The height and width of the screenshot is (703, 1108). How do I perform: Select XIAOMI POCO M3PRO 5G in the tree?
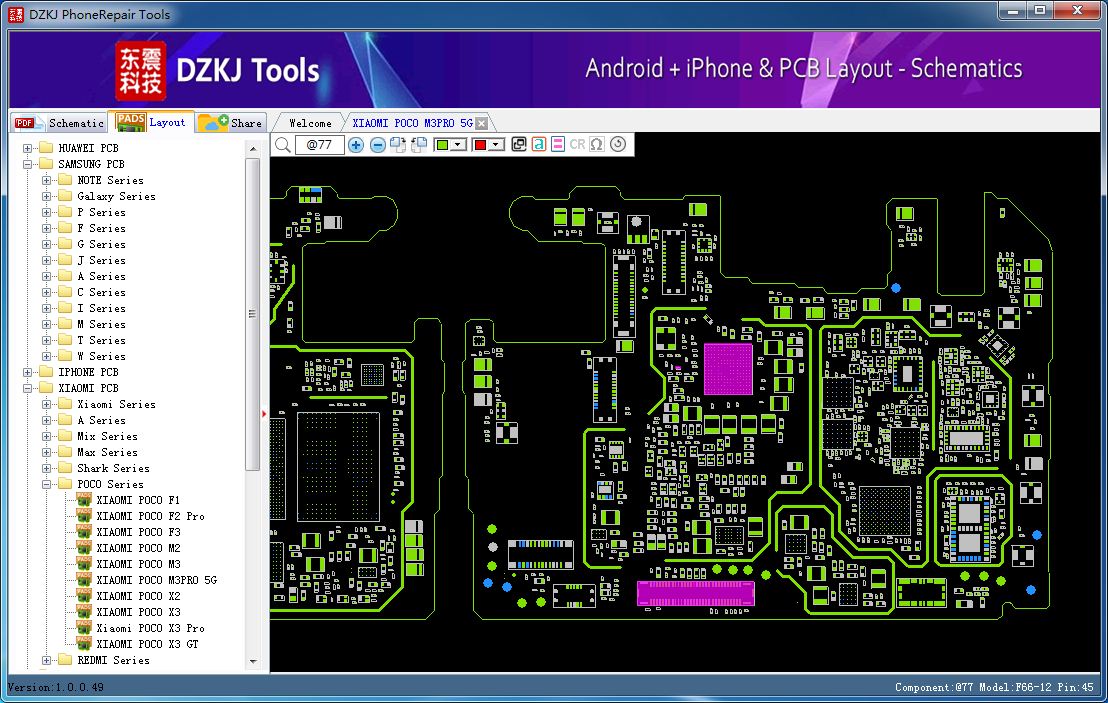click(156, 581)
